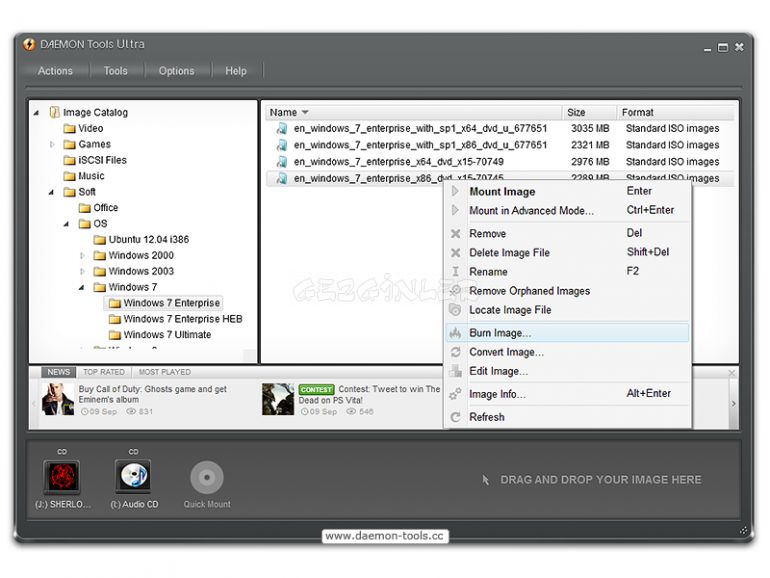Screen dimensions: 770x578
Task: Click the Ubuntu 12.04 i386 folder icon
Action: tap(100, 240)
